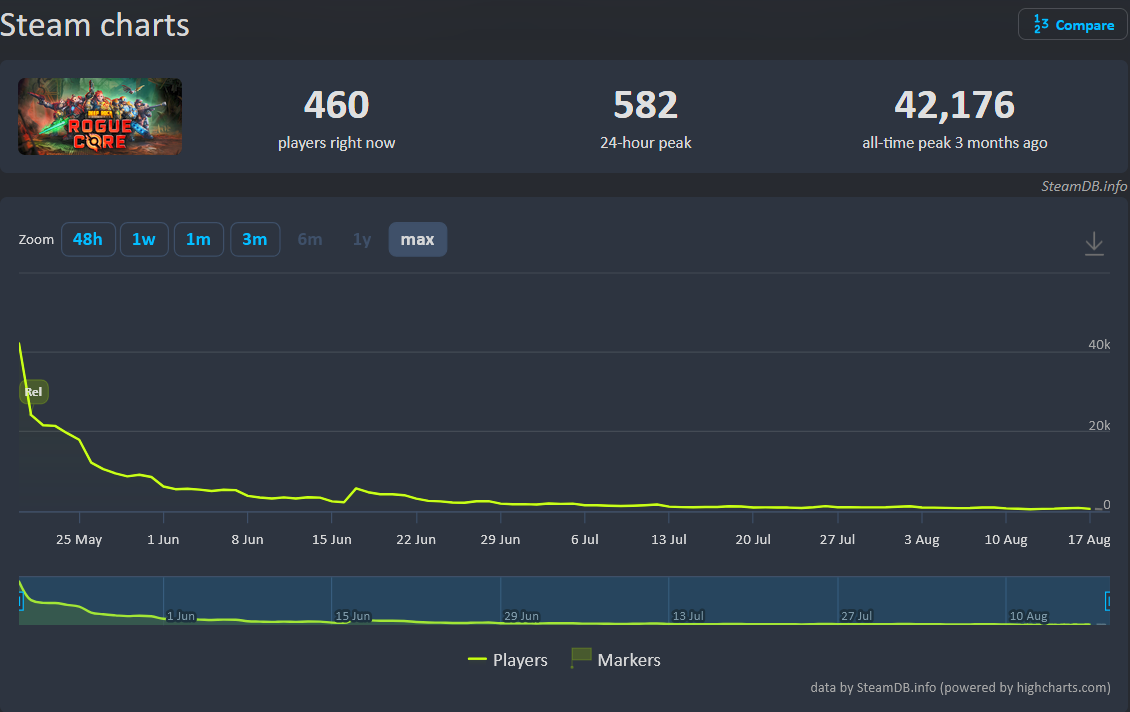The width and height of the screenshot is (1130, 712).
Task: Click the Steam charts heading
Action: [x=94, y=25]
